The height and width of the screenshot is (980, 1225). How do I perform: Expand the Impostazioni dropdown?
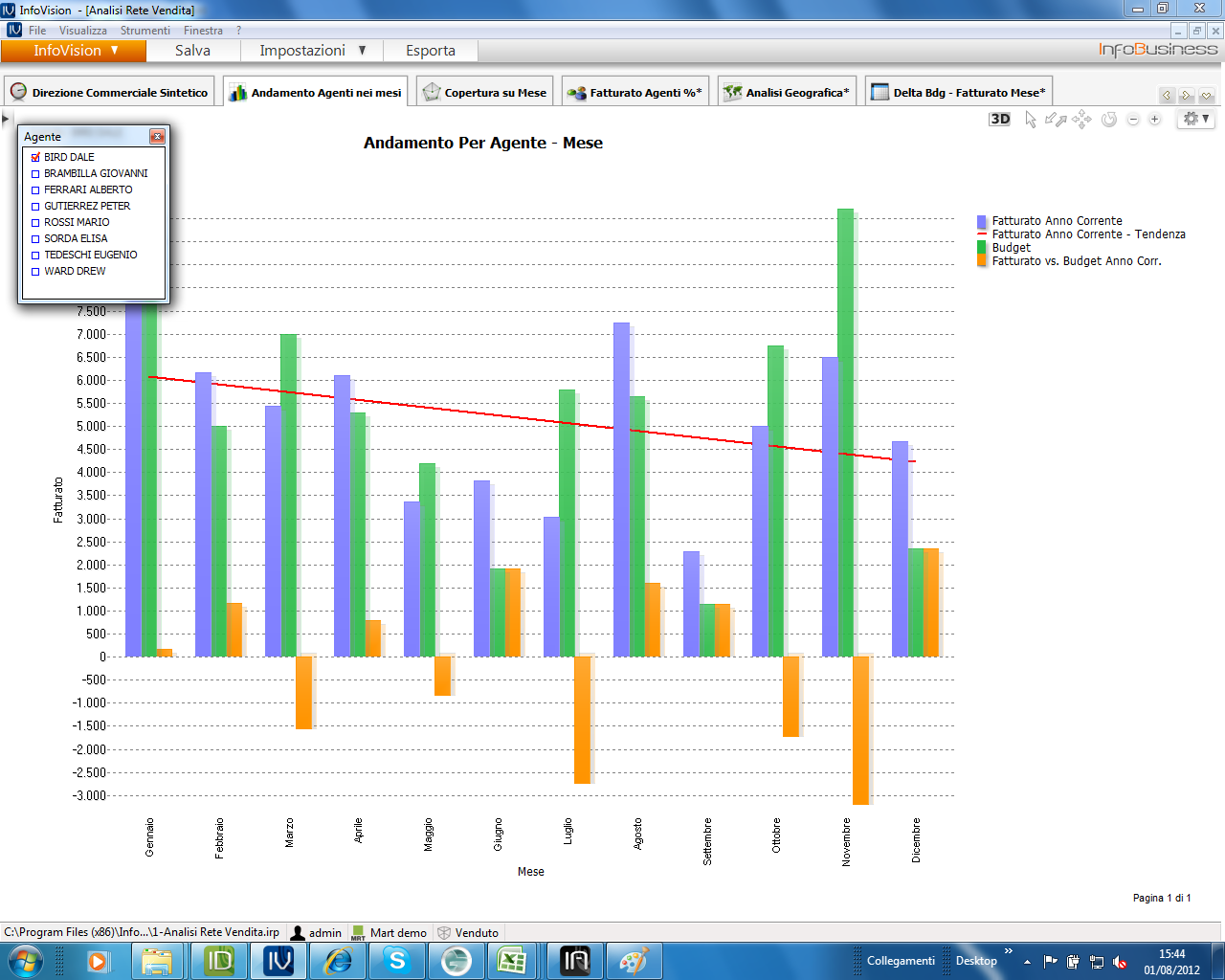[x=312, y=51]
